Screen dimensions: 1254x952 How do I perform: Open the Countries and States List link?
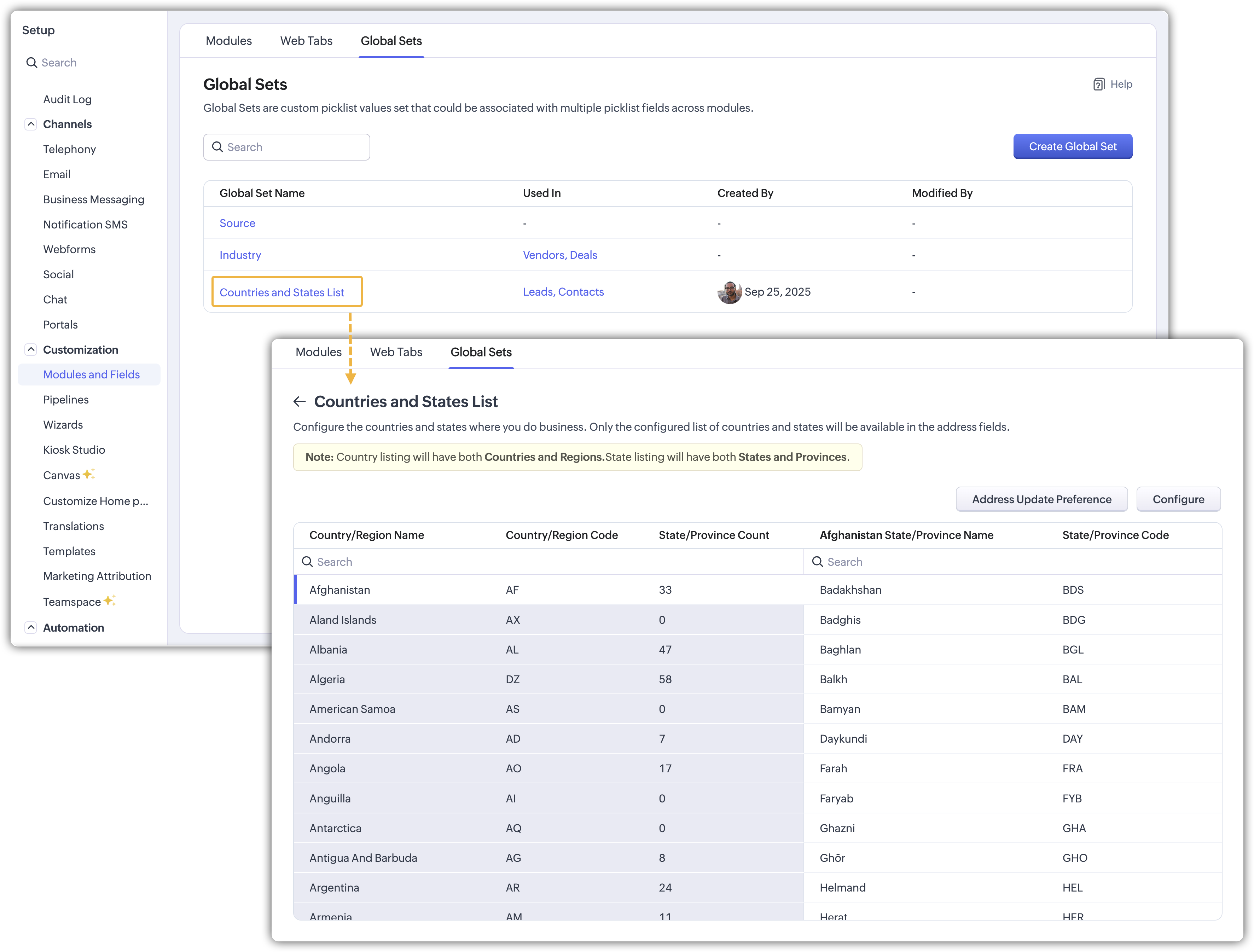pos(282,292)
